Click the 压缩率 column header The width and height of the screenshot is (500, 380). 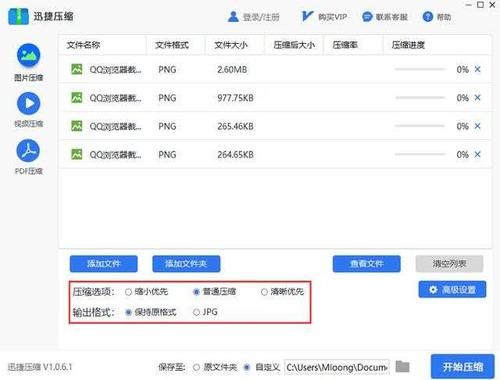(345, 45)
